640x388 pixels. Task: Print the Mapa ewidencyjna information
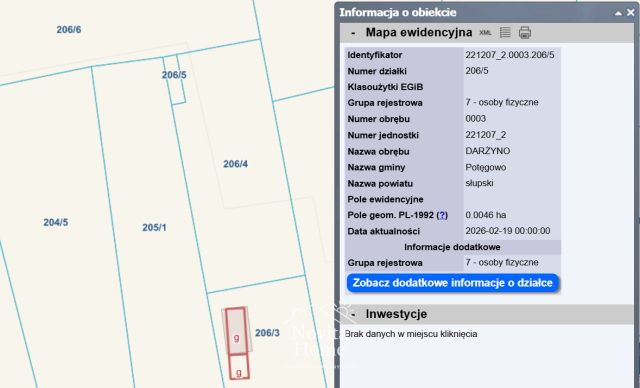coord(525,32)
